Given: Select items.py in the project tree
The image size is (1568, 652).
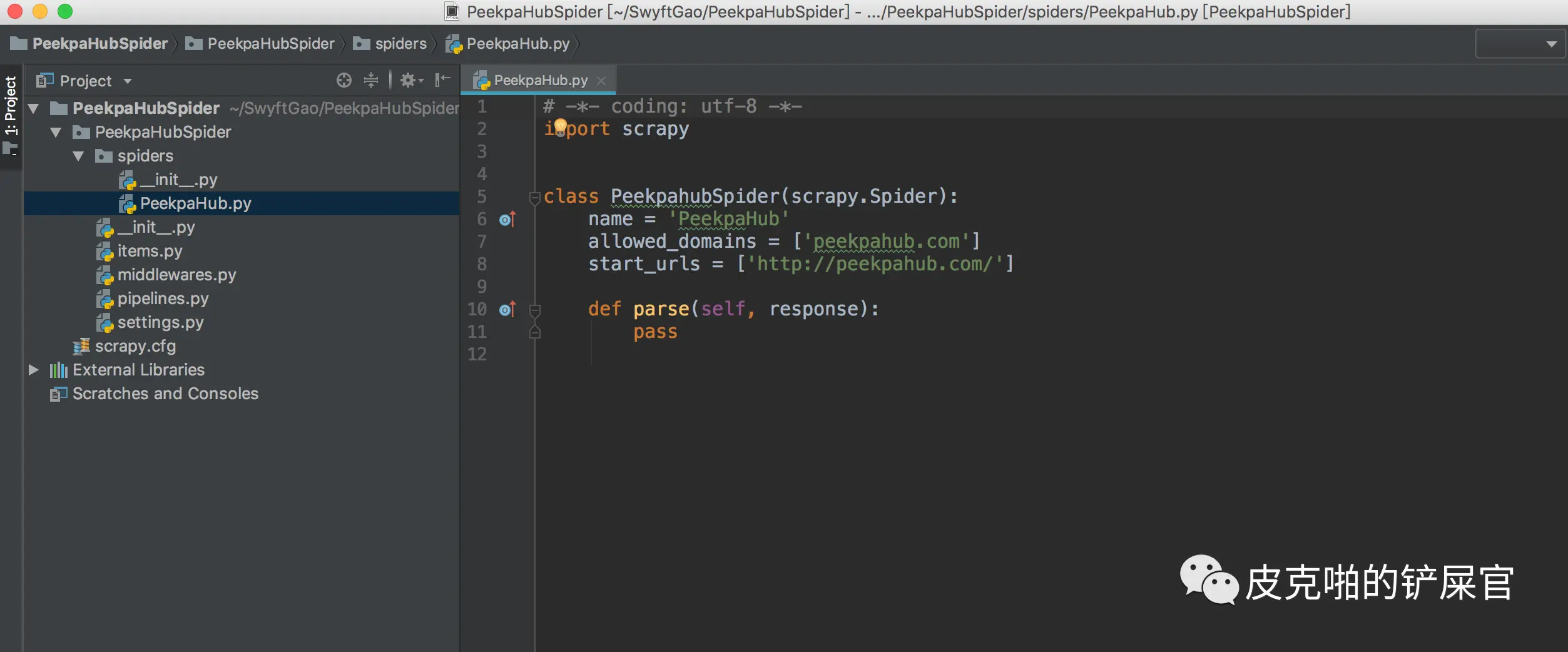Looking at the screenshot, I should 242,251.
